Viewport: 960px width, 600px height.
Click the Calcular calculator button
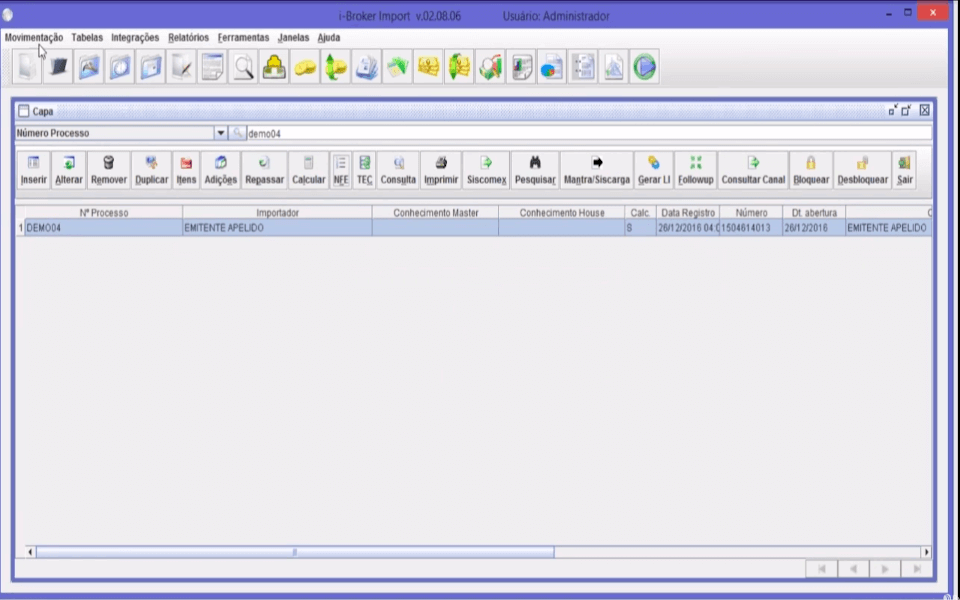pyautogui.click(x=309, y=170)
